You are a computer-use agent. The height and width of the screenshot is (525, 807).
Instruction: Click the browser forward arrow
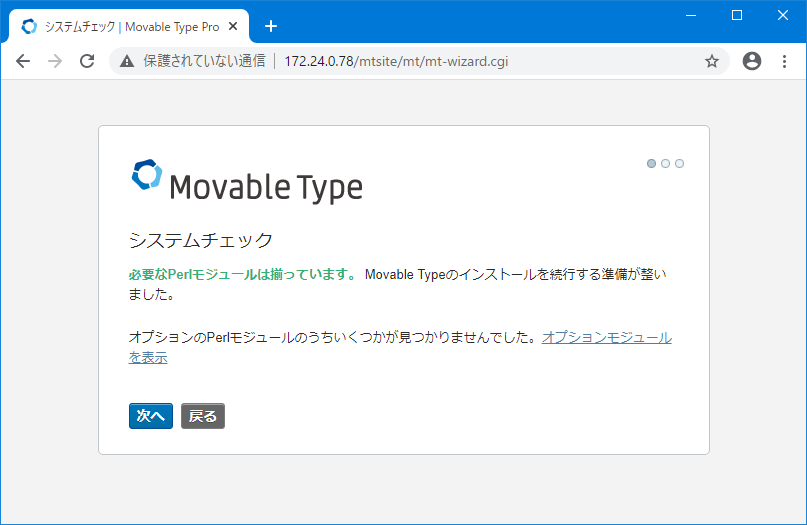(55, 61)
